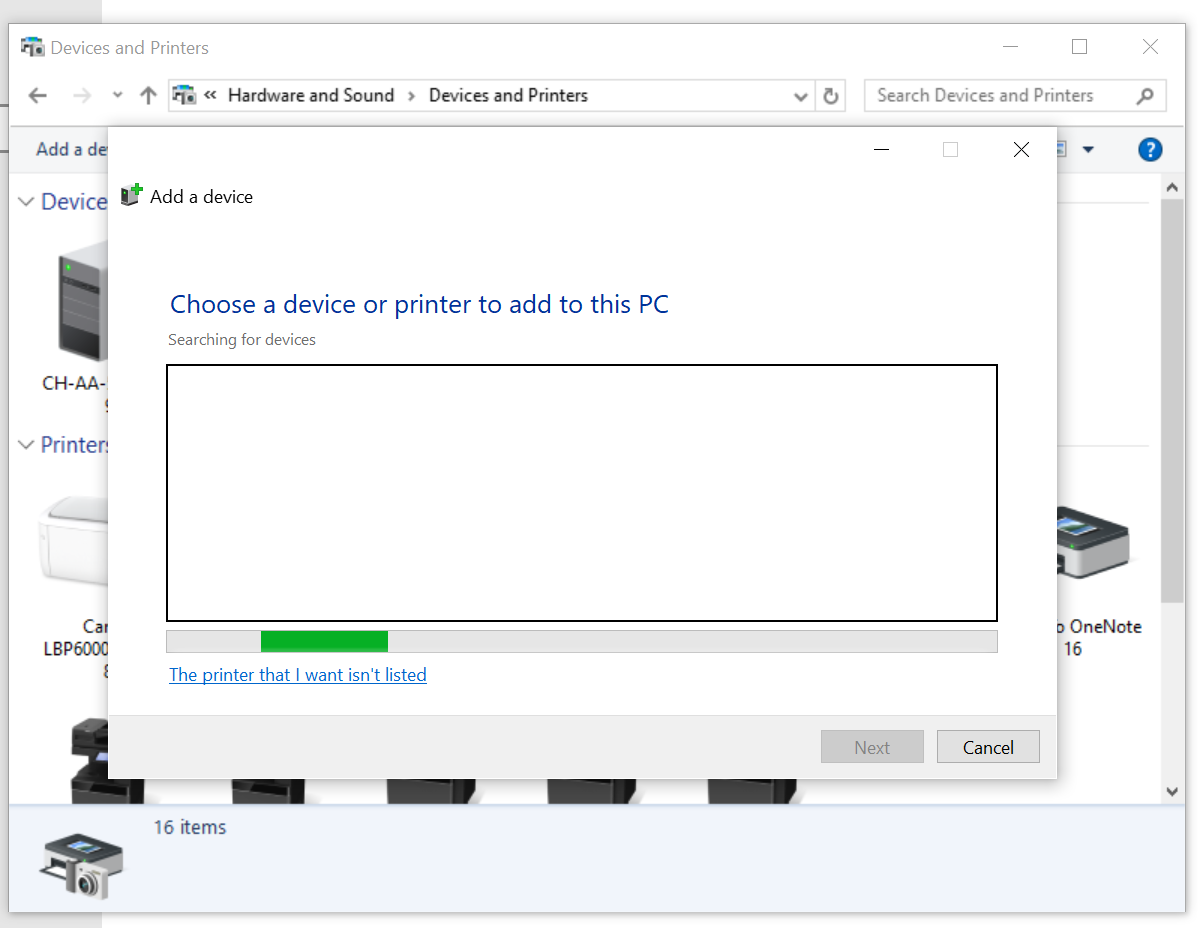The width and height of the screenshot is (1201, 928).
Task: Open 'The printer that I want isn't listed'
Action: pos(298,675)
